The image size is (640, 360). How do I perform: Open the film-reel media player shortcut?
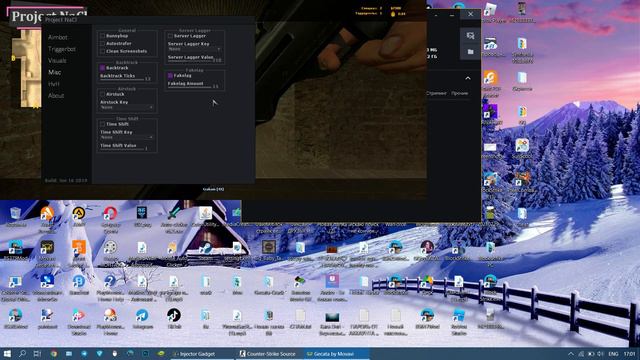pyautogui.click(x=110, y=247)
